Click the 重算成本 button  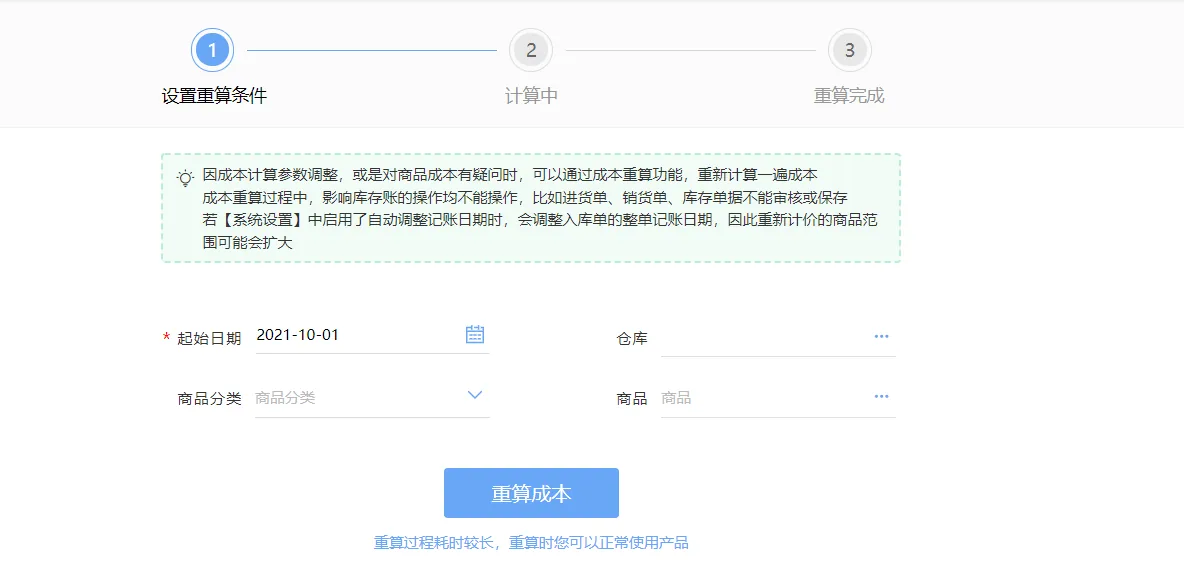531,493
